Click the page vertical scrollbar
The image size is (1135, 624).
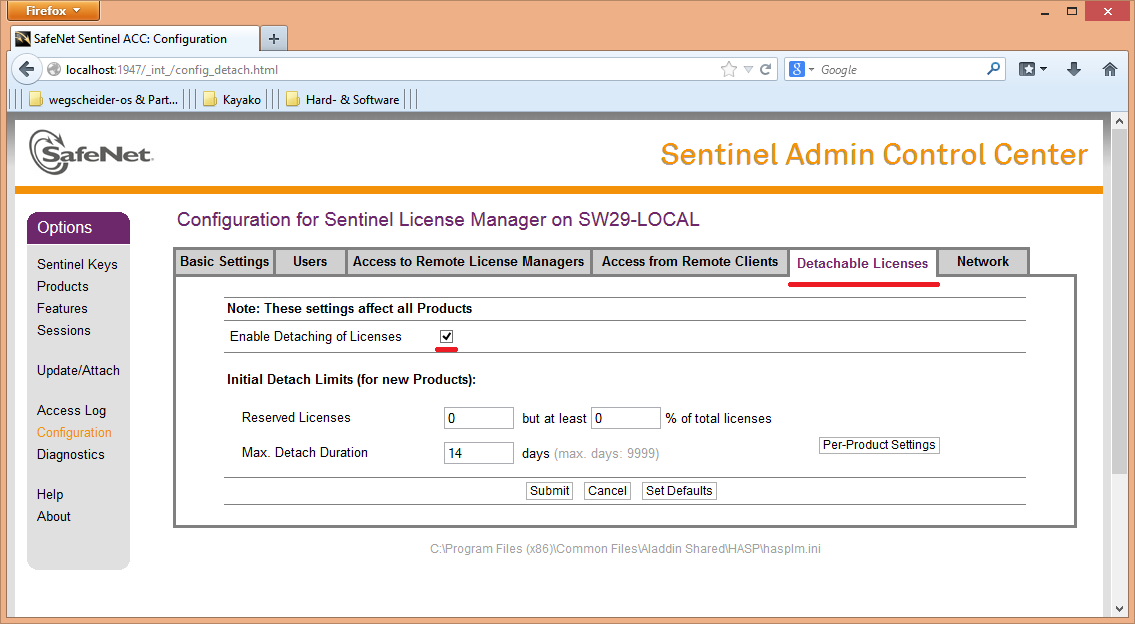tap(1118, 302)
